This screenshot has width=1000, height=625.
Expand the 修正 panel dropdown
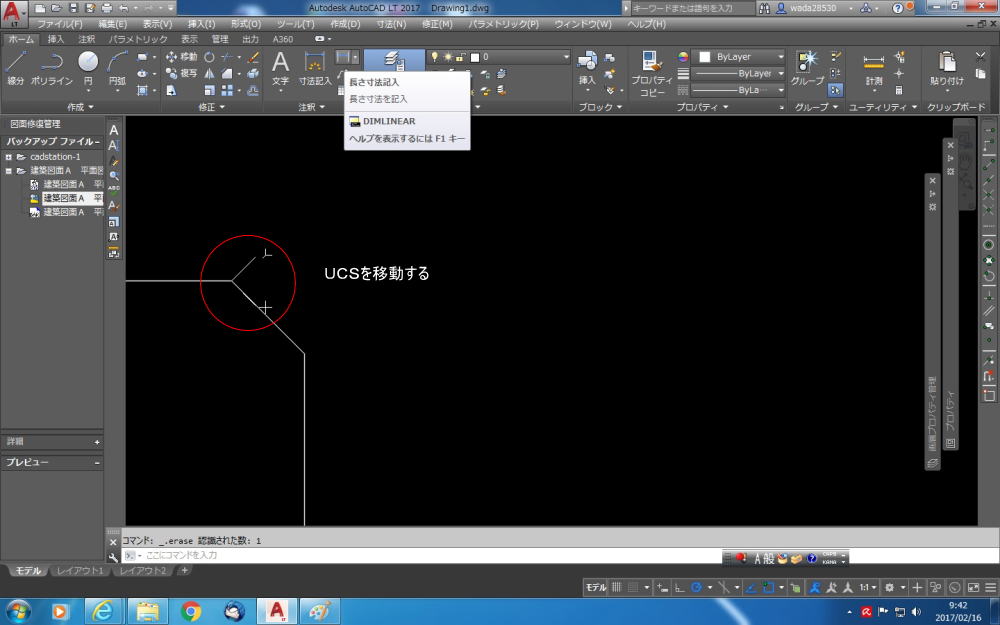point(212,107)
